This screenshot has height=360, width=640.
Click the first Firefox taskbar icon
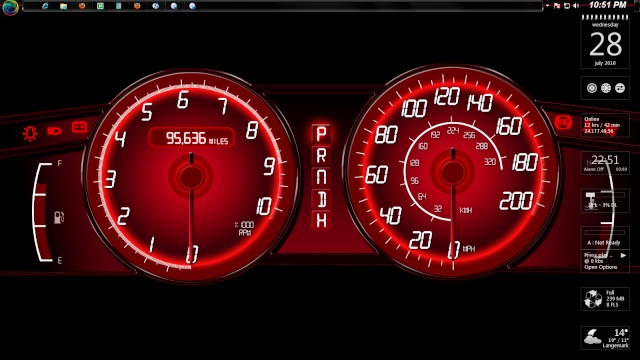tap(82, 6)
